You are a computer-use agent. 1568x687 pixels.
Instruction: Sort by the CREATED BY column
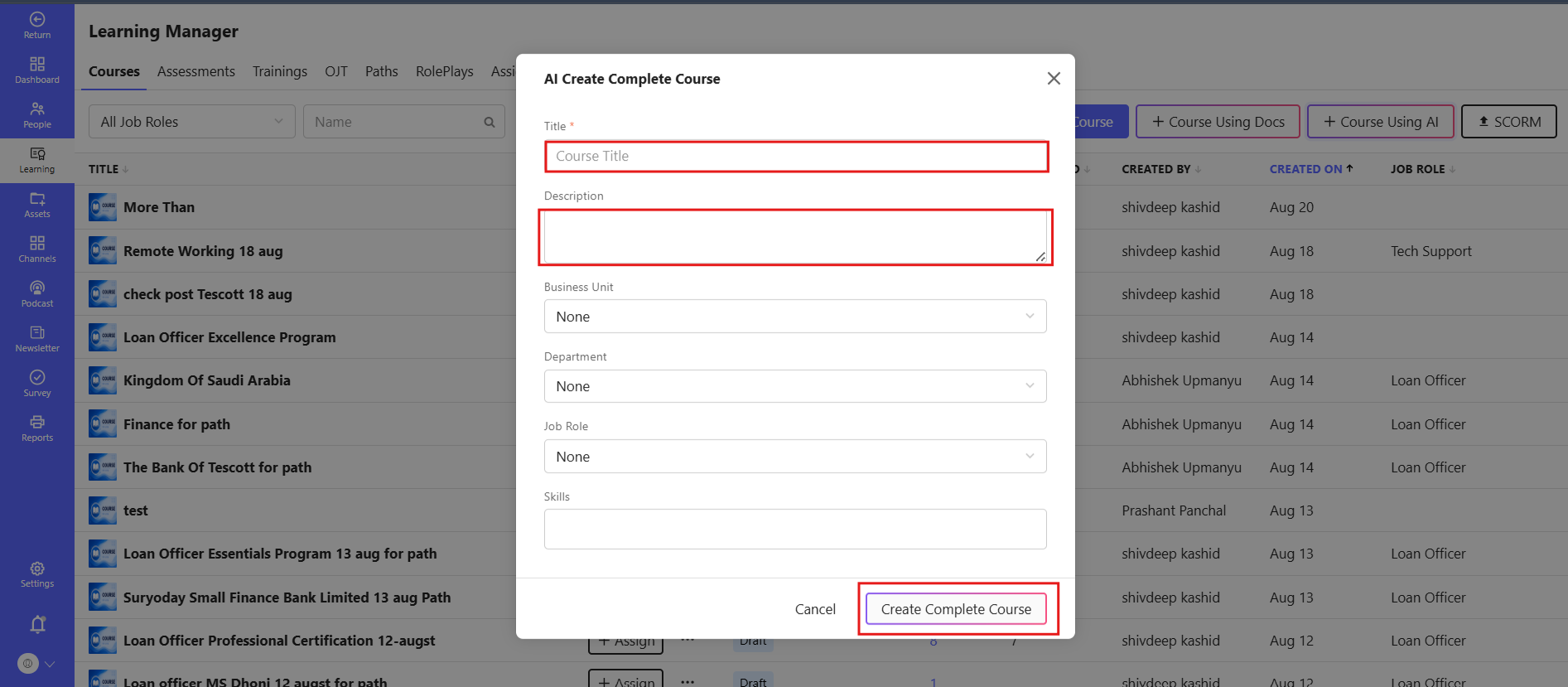pyautogui.click(x=1161, y=169)
